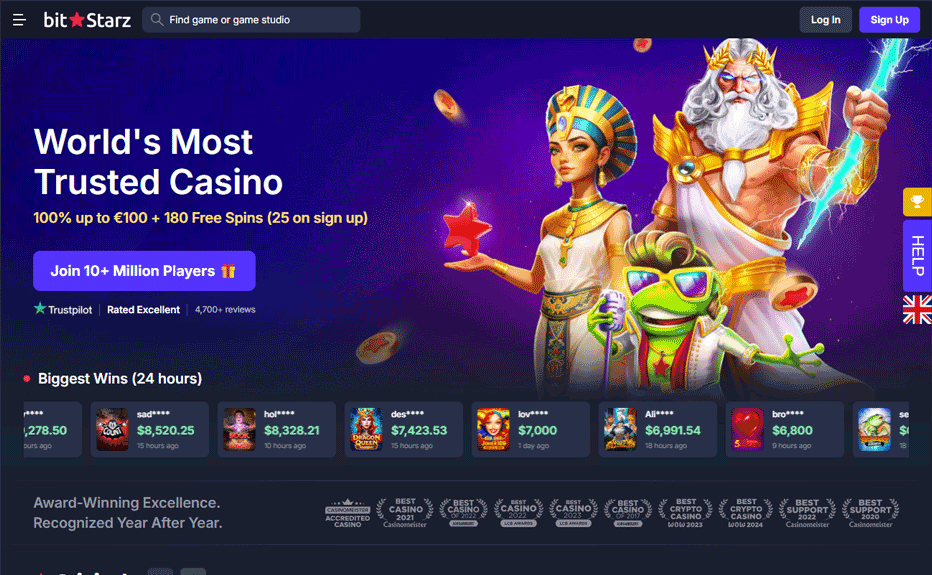The height and width of the screenshot is (575, 932).
Task: Click the bitStarz logo
Action: pos(87,20)
